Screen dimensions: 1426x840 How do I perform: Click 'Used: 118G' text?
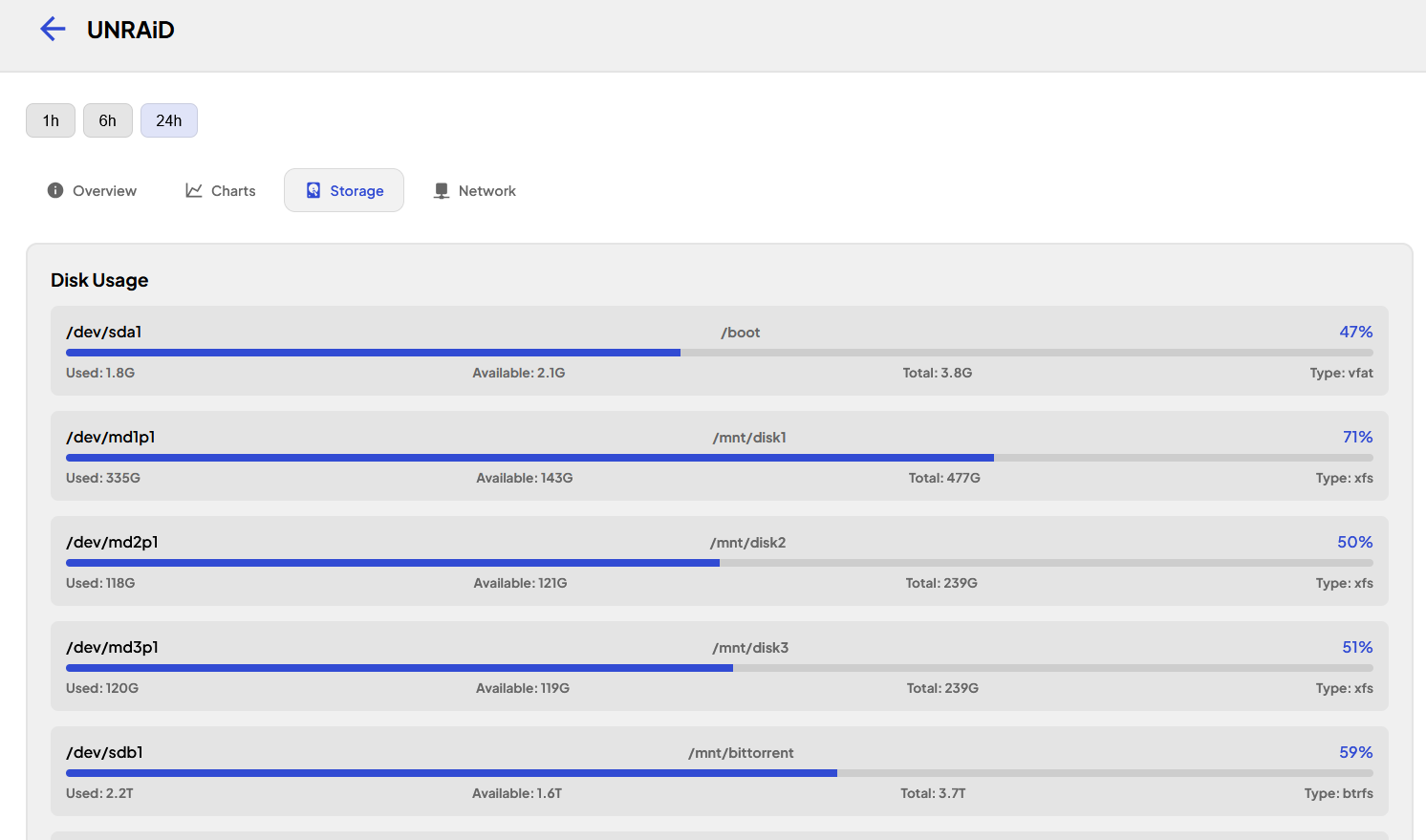pos(100,583)
